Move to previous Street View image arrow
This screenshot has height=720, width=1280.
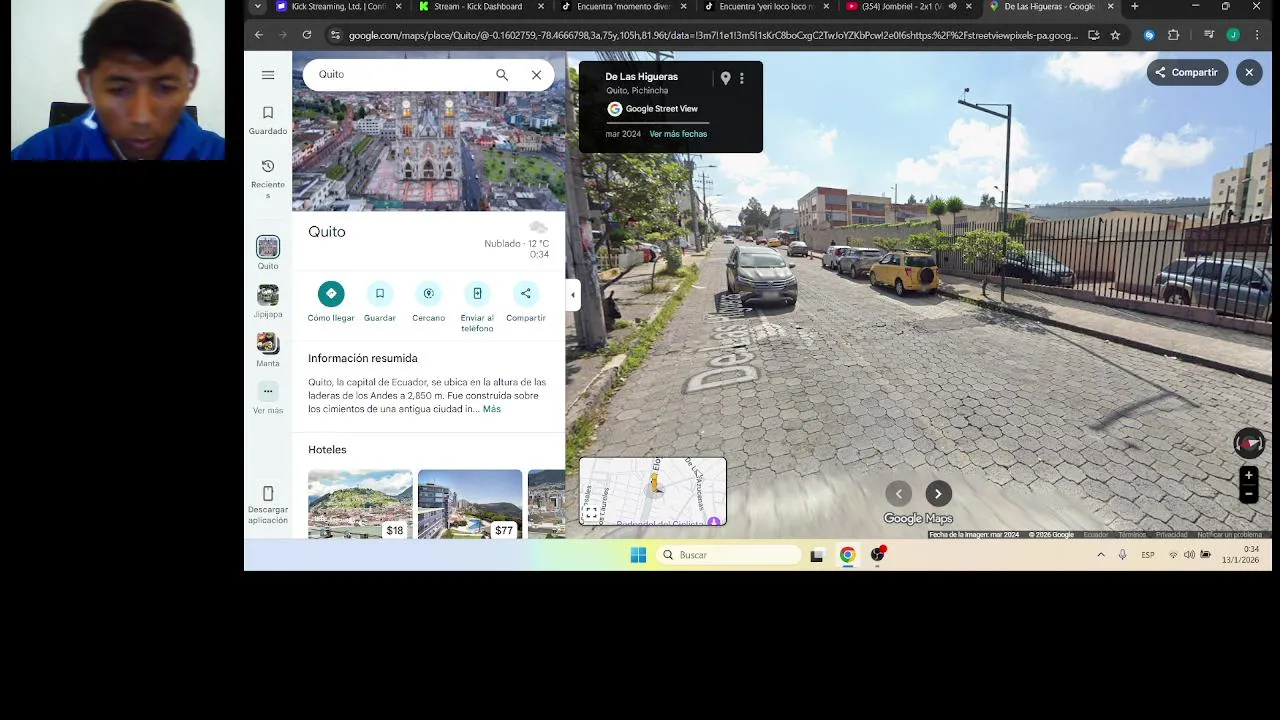click(898, 493)
